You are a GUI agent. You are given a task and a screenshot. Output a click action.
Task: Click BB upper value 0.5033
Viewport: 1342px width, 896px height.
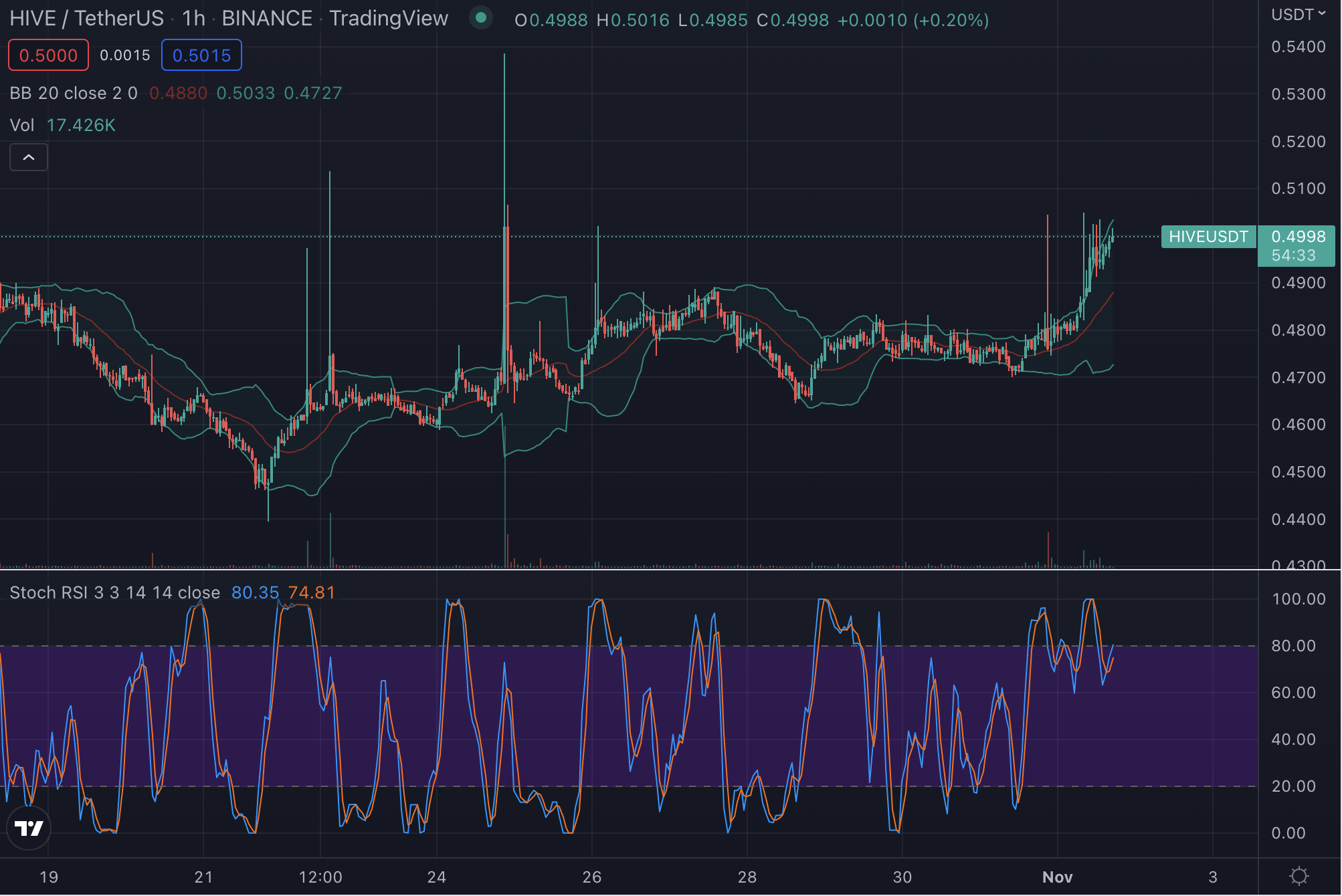point(246,93)
